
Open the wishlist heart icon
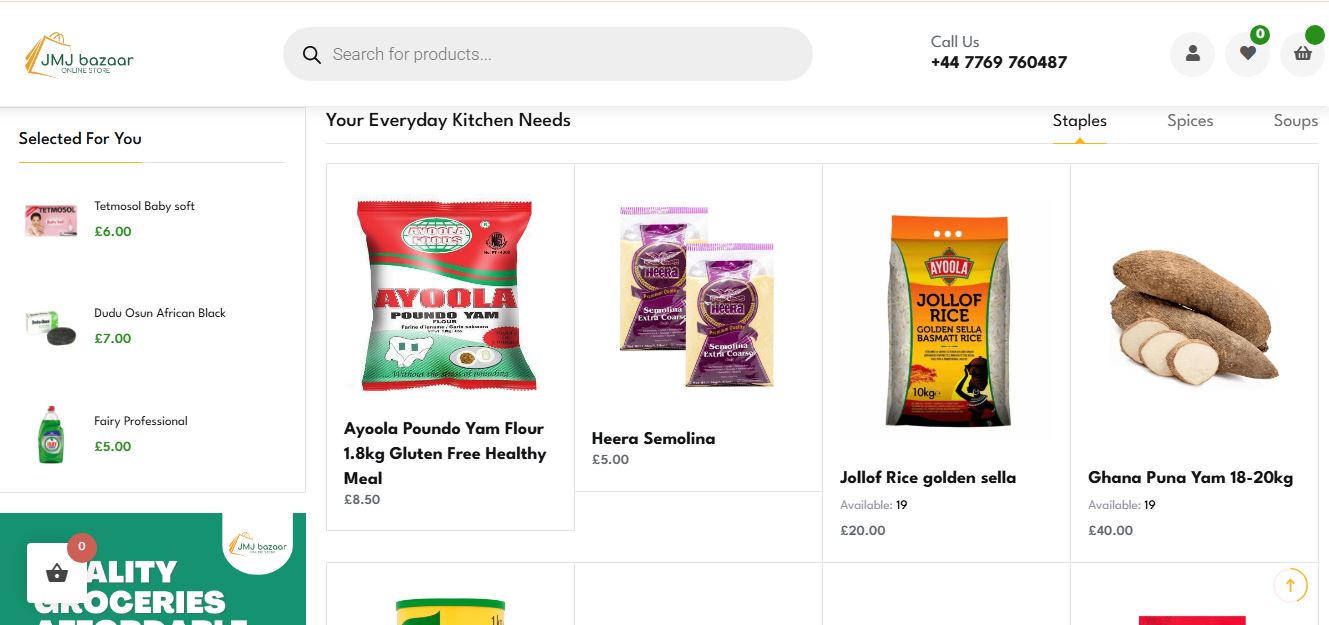[x=1247, y=54]
